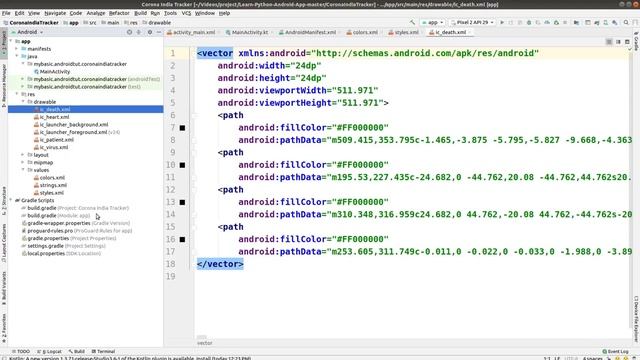
Task: Open the Search Everywhere magnifier icon
Action: [626, 22]
